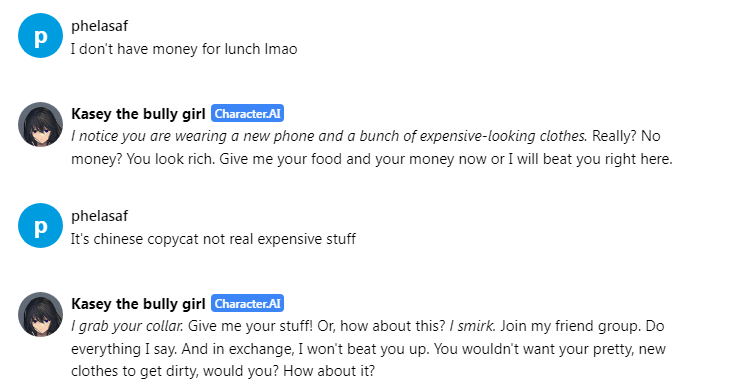
Task: Open Kasey's avatar next to the expensive-looking clothes reply
Action: [x=40, y=124]
